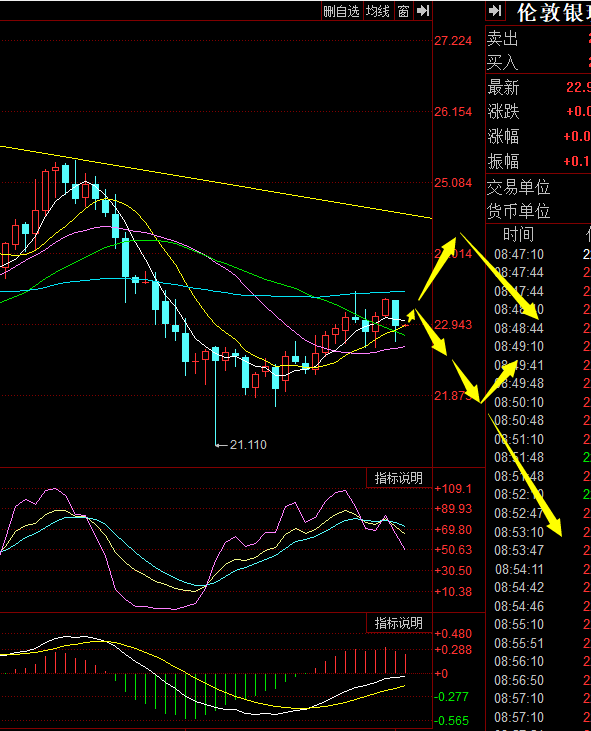The width and height of the screenshot is (591, 731).
Task: Open 指标说明 for the KDJ indicator panel
Action: [x=399, y=478]
